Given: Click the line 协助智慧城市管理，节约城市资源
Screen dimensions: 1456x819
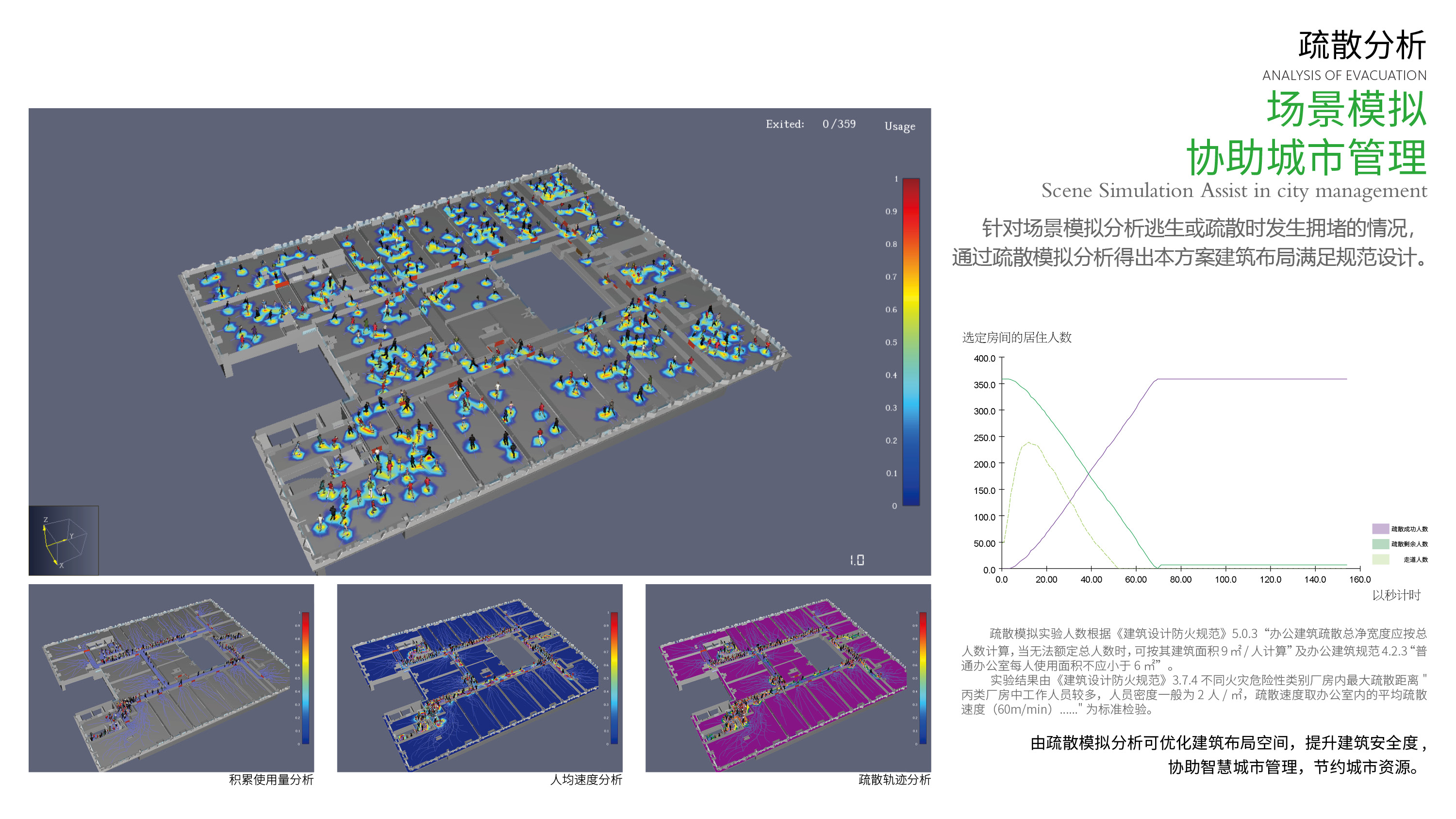Looking at the screenshot, I should point(1295,767).
